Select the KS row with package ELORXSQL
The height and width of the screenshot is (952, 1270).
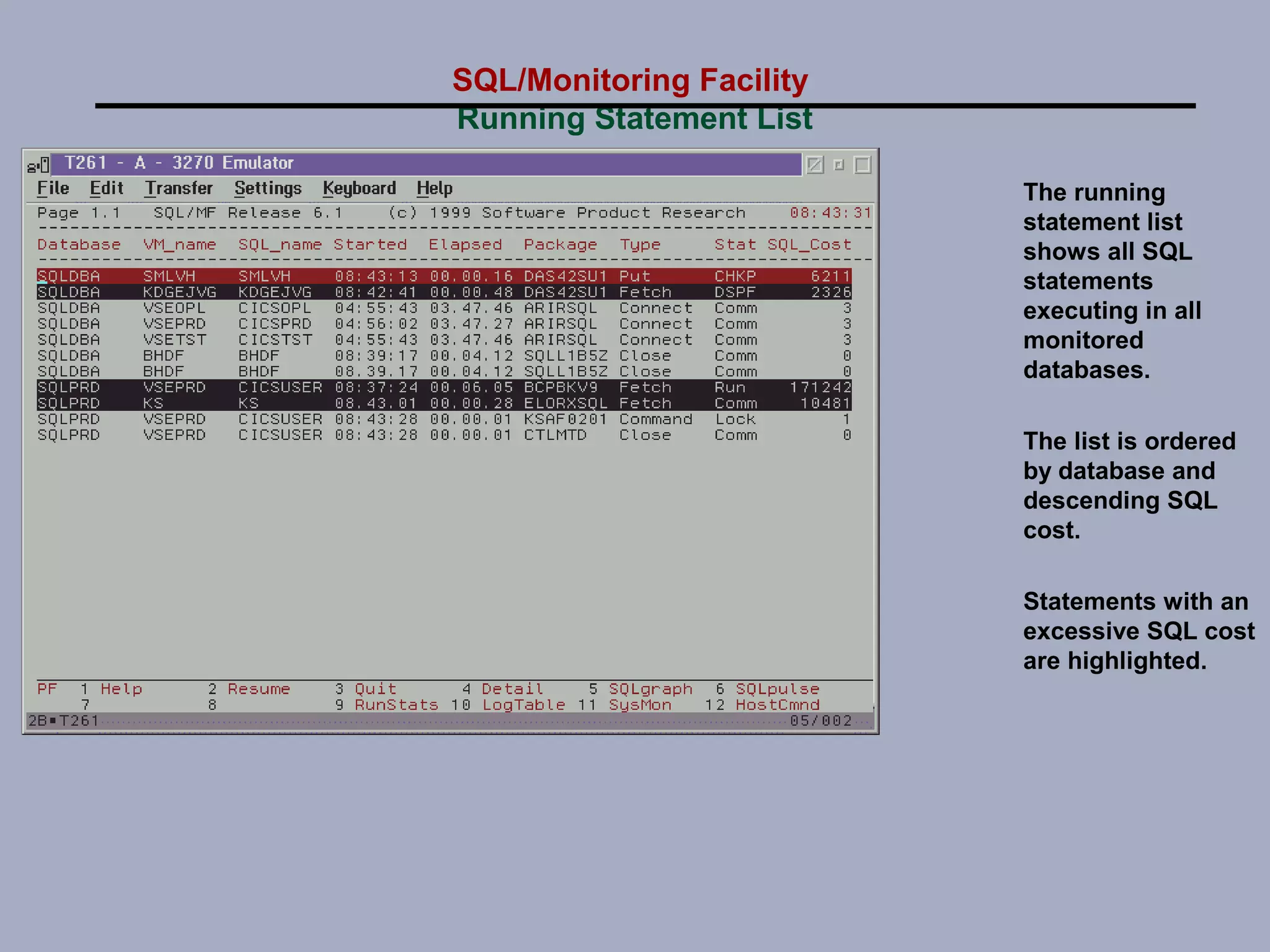pos(444,403)
